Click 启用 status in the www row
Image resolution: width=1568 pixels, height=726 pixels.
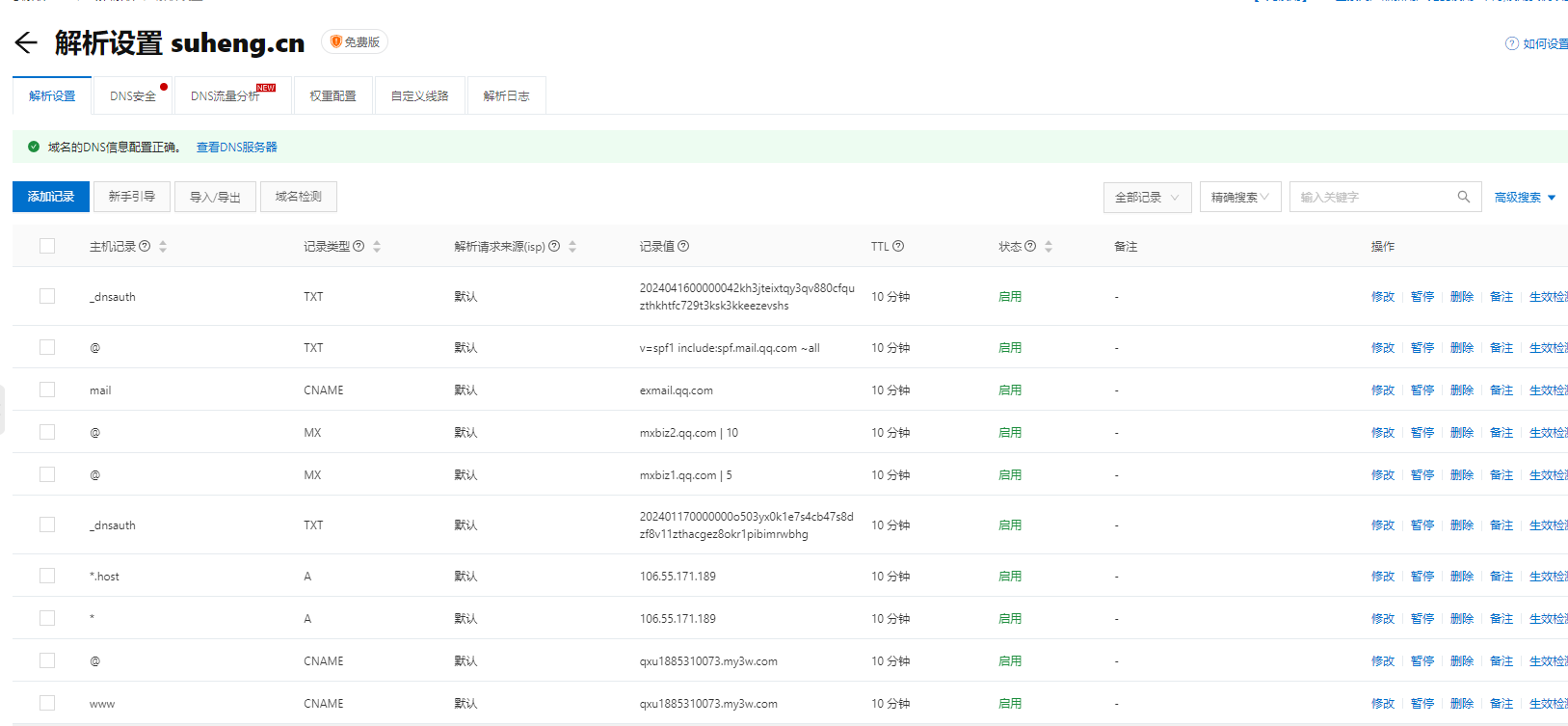click(x=1010, y=703)
